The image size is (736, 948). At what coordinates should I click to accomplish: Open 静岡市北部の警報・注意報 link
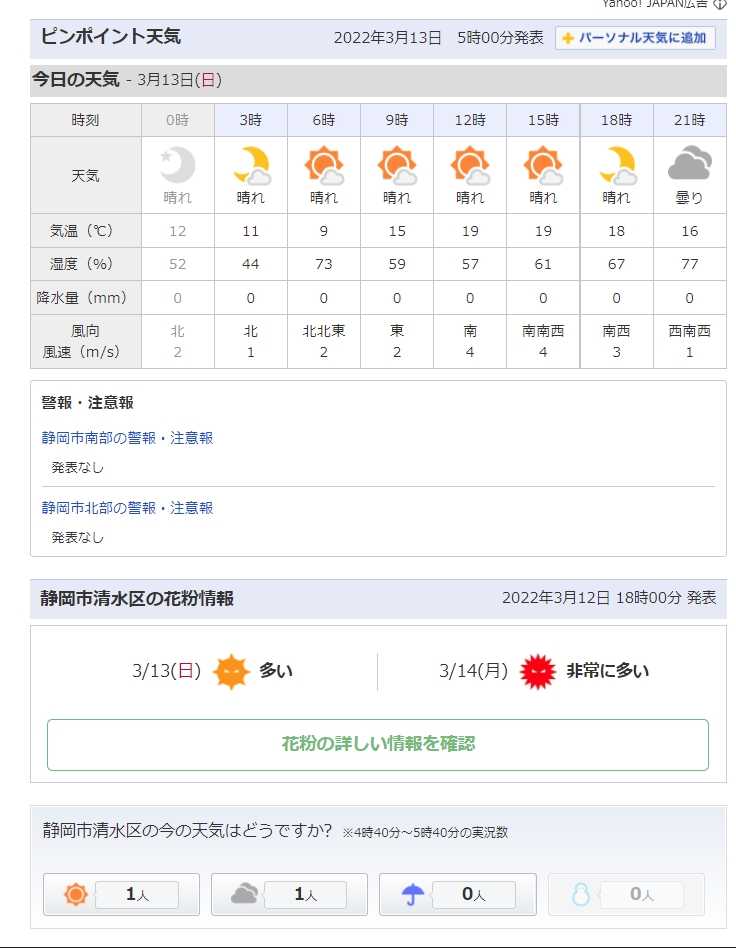pos(127,508)
